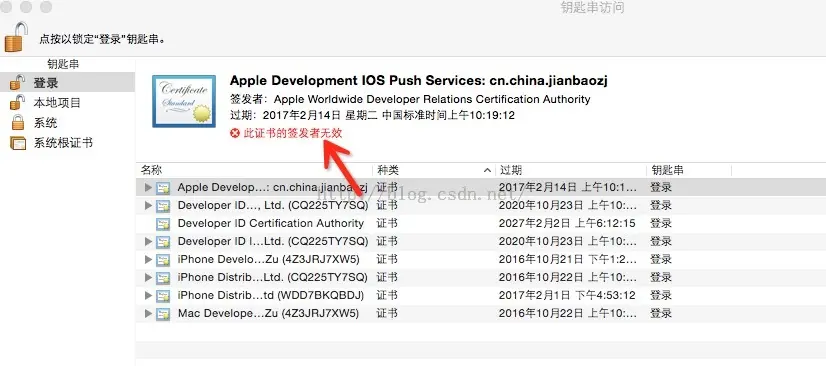Click certificate icon of Developer ID I…Ltd. row

tap(163, 241)
